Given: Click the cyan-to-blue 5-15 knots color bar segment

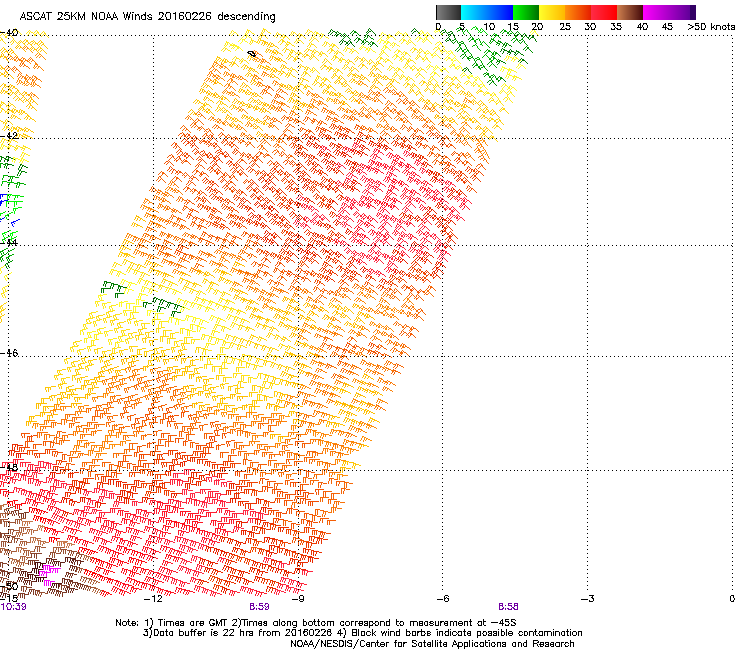Looking at the screenshot, I should [x=487, y=12].
